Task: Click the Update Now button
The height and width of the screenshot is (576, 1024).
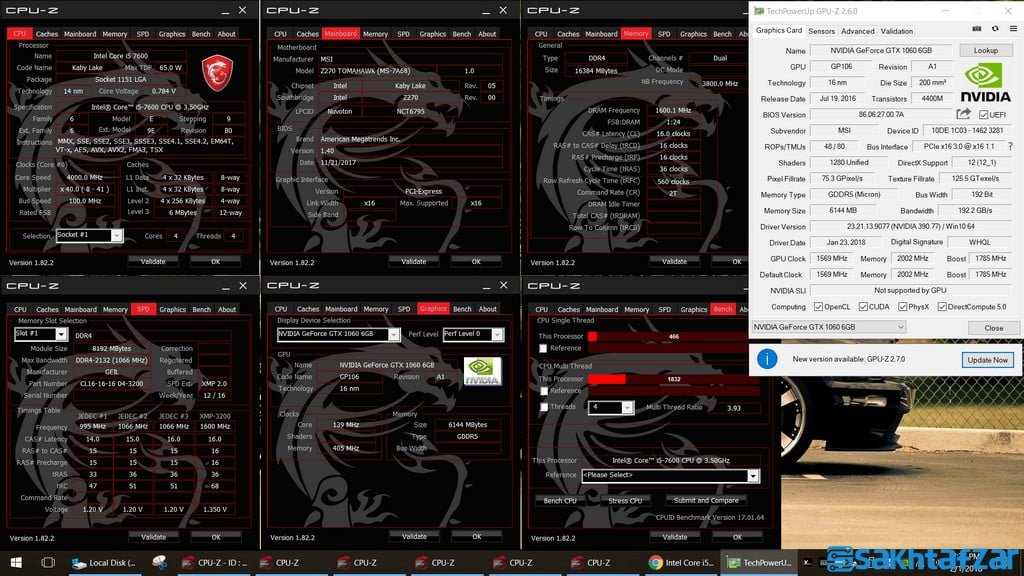Action: pyautogui.click(x=987, y=359)
